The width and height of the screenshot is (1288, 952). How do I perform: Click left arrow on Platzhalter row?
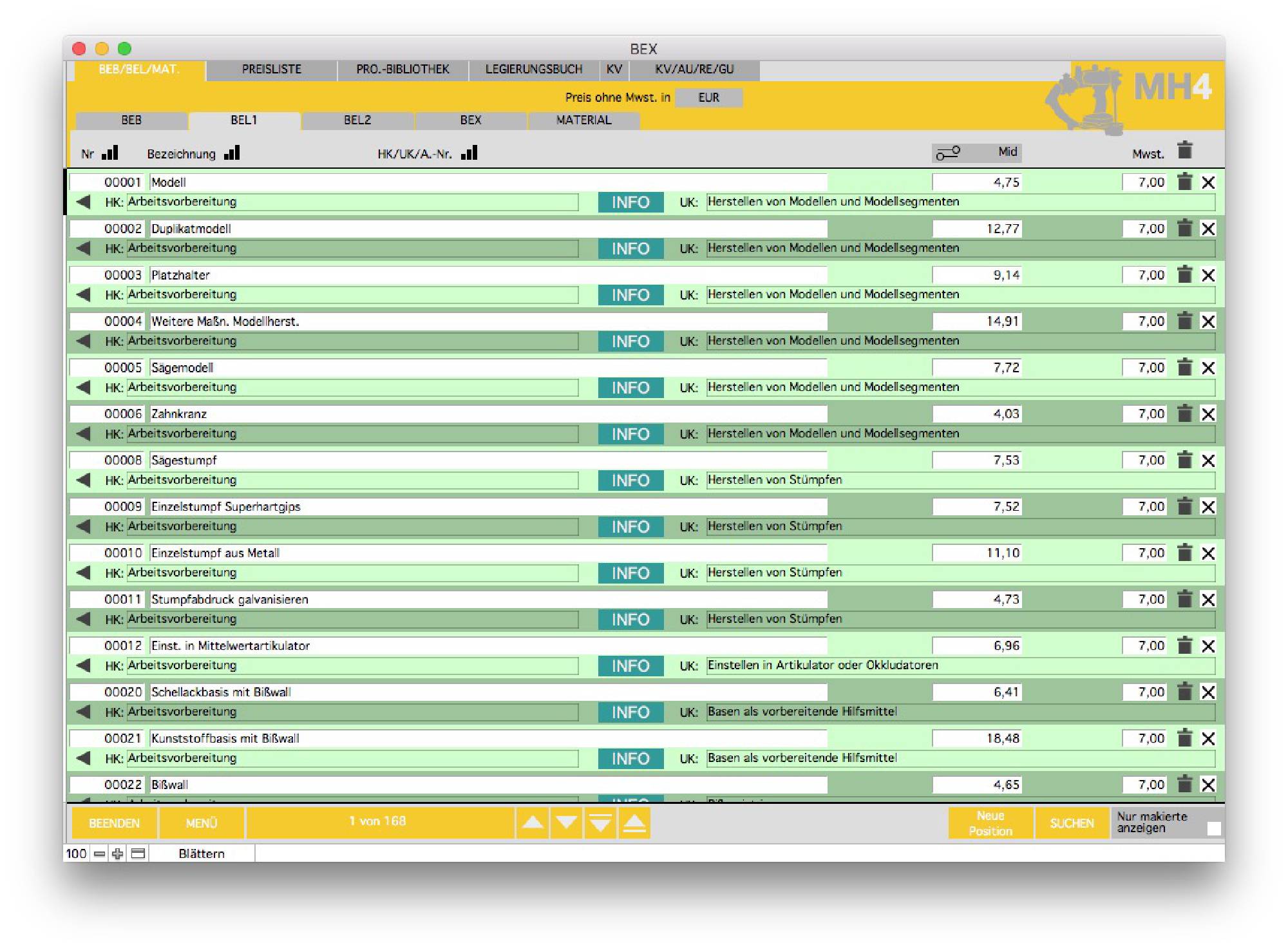[83, 294]
